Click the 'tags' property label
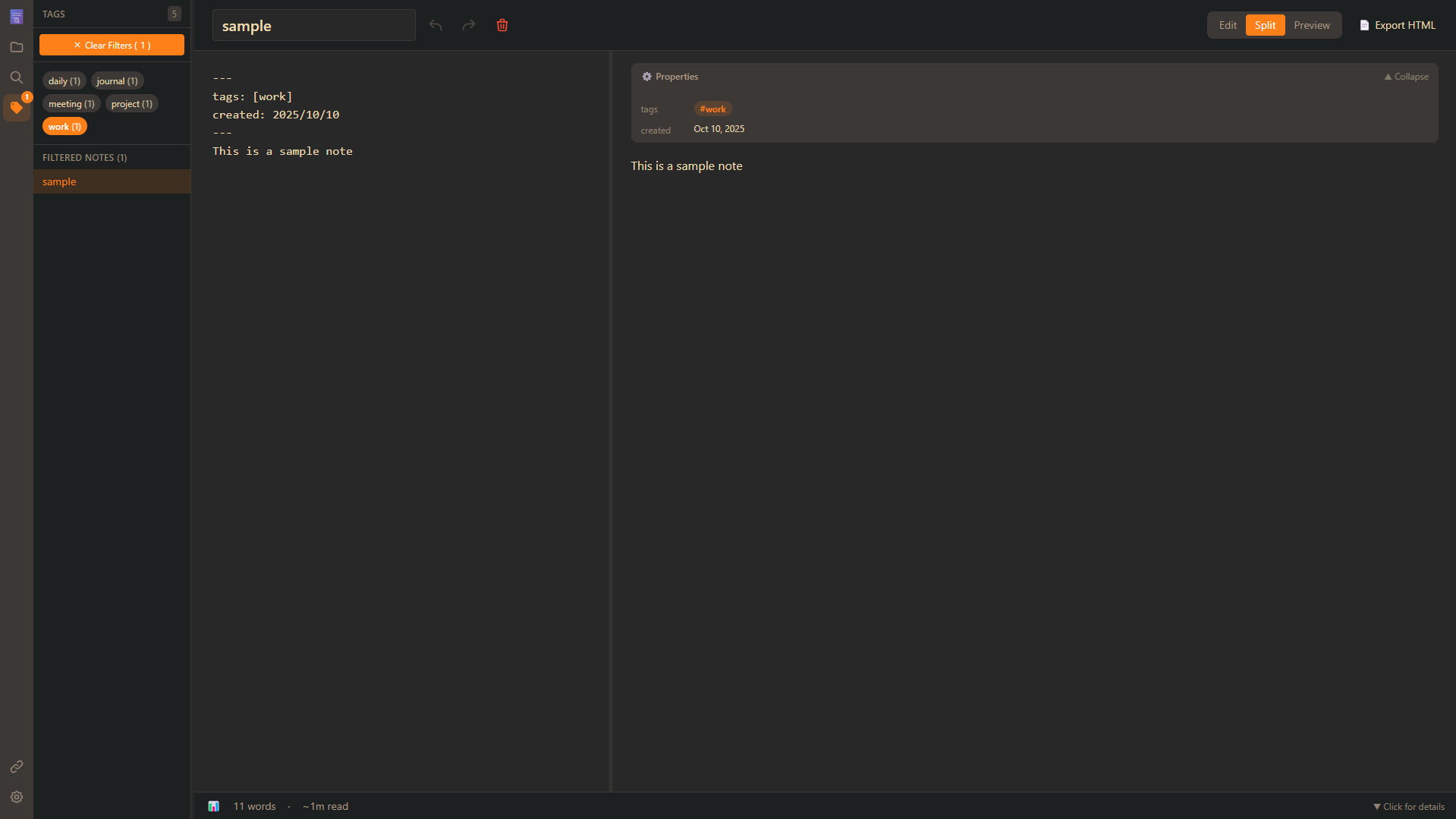 tap(649, 109)
